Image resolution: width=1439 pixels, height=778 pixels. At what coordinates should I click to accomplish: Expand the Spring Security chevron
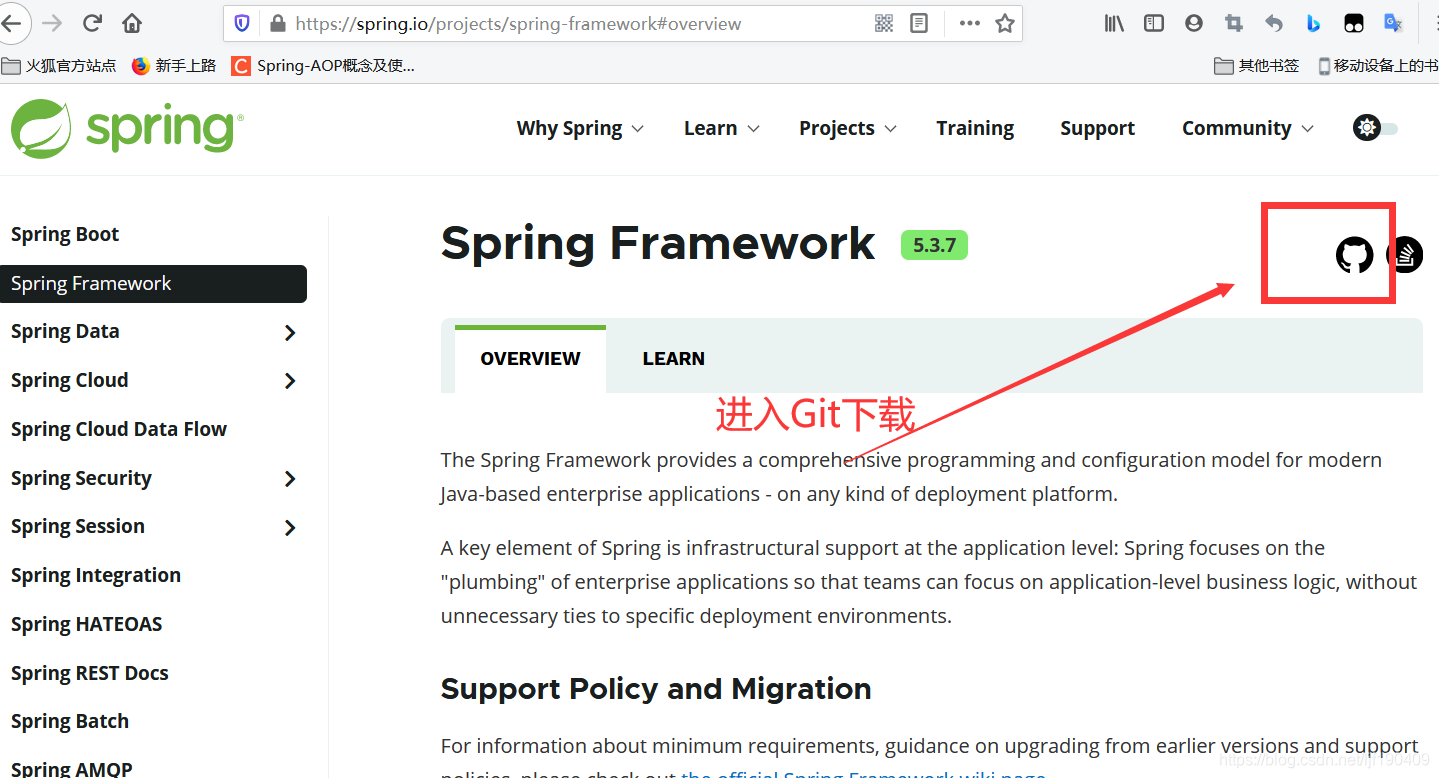point(290,479)
